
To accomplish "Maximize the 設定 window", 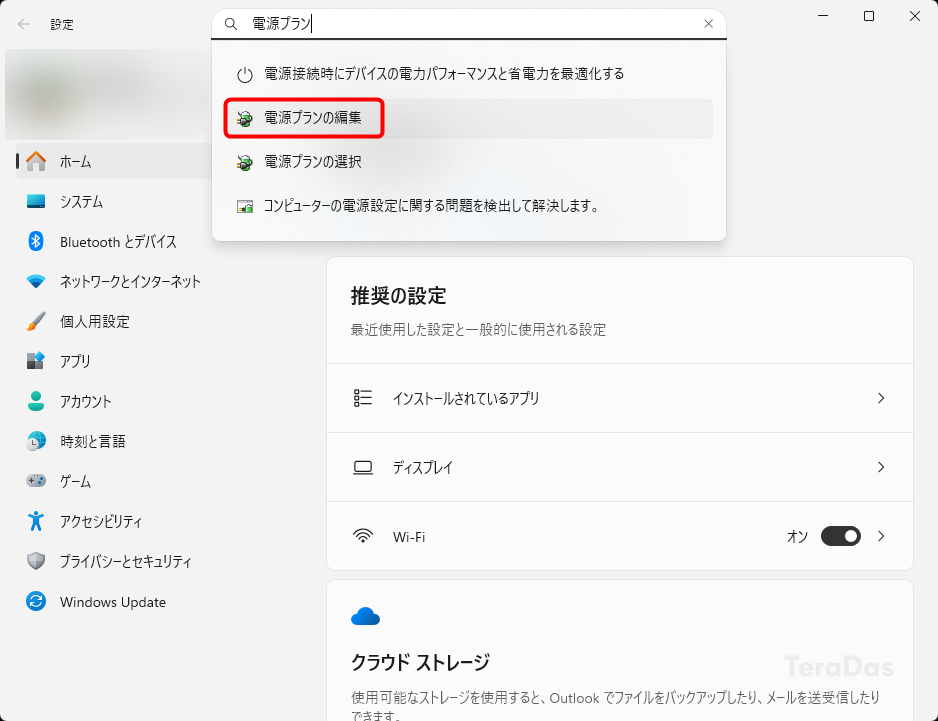I will click(869, 16).
